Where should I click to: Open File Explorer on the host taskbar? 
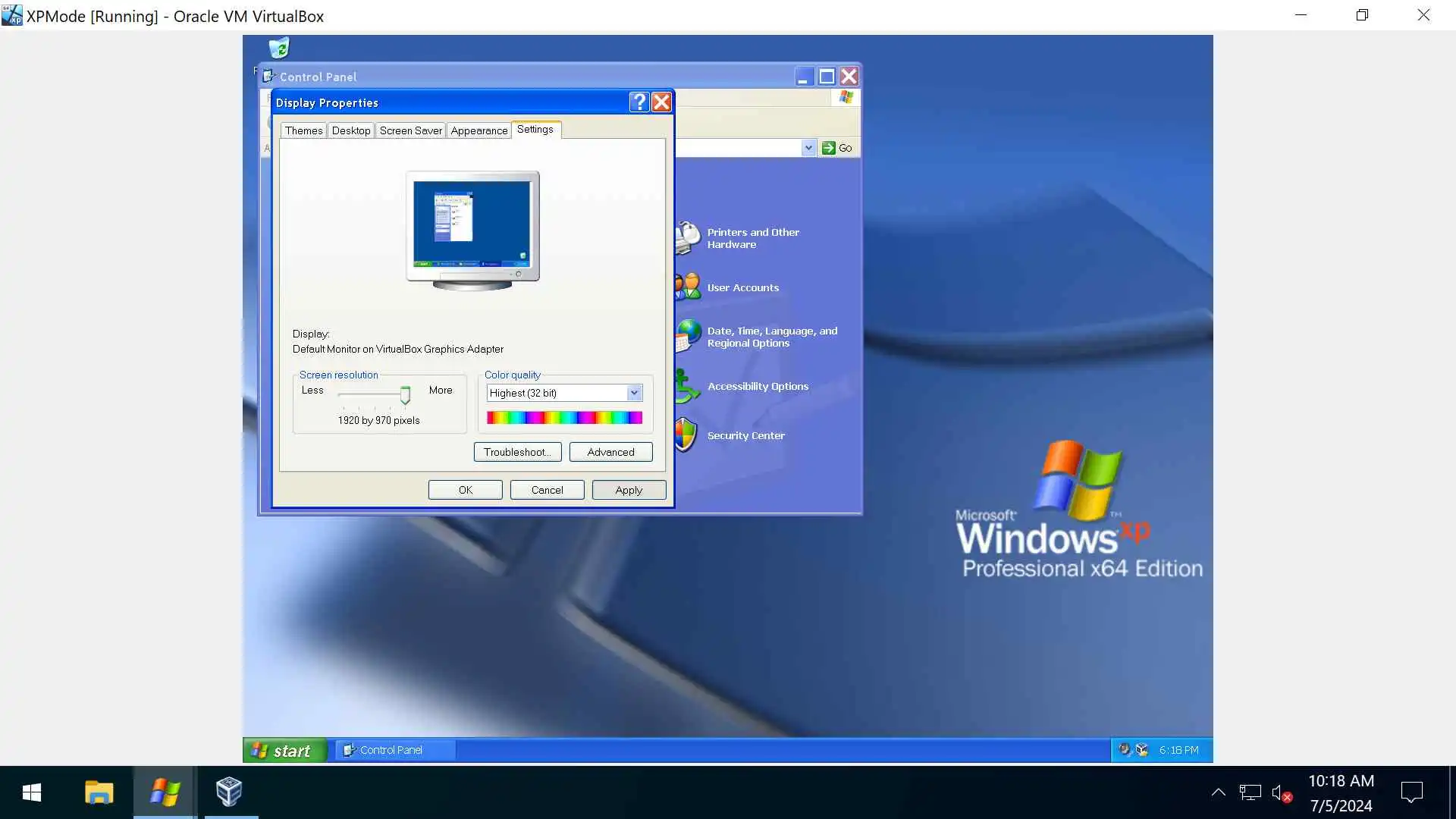click(99, 792)
